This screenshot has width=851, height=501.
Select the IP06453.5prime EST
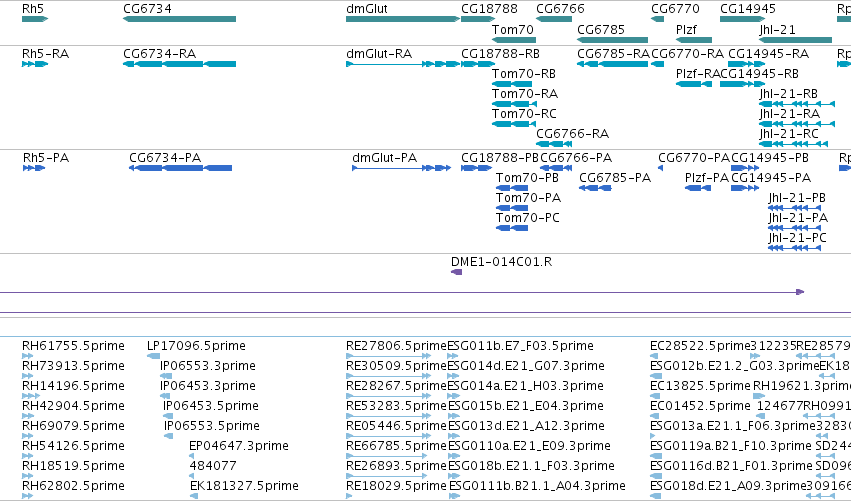[168, 417]
